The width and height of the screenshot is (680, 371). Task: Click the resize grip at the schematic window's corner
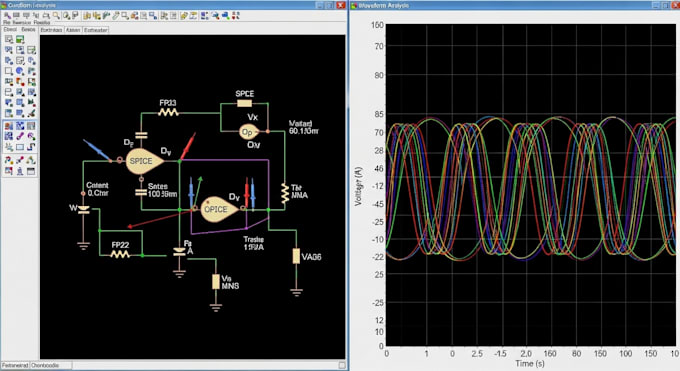point(342,365)
